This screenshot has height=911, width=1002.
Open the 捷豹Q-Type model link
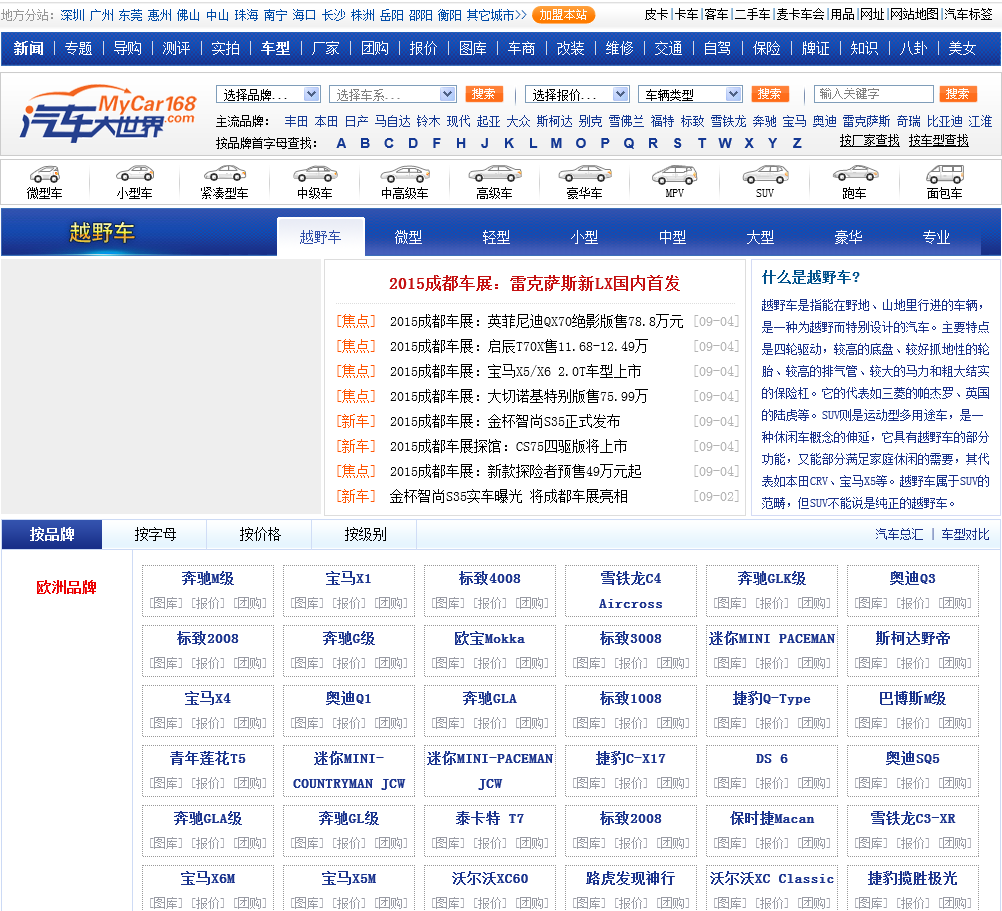(772, 698)
